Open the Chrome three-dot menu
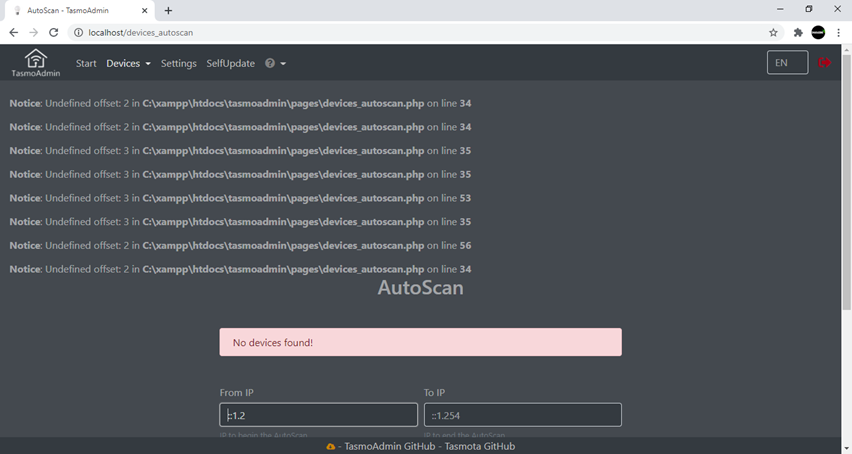The image size is (852, 454). 838,33
